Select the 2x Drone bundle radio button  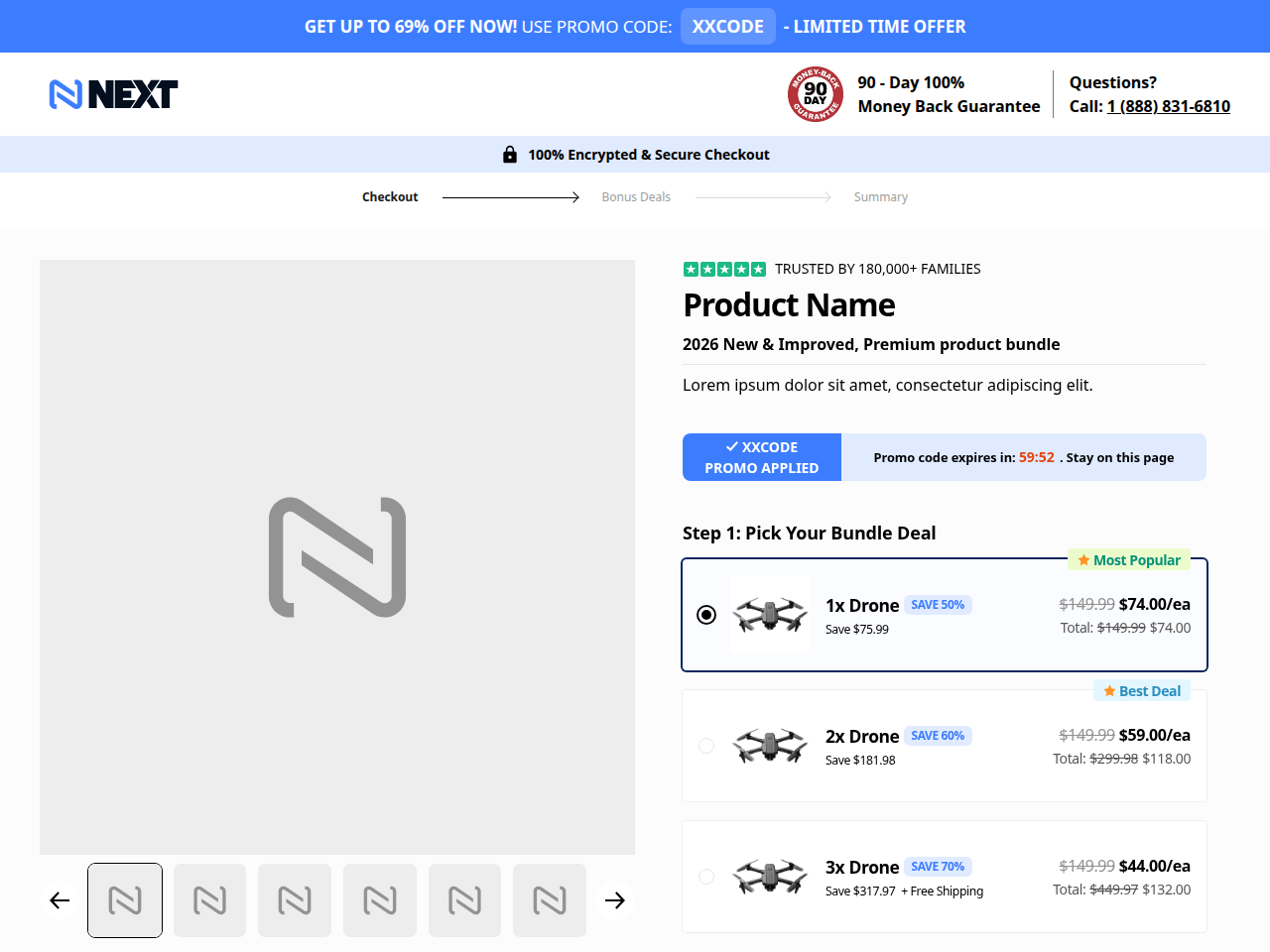click(x=706, y=746)
